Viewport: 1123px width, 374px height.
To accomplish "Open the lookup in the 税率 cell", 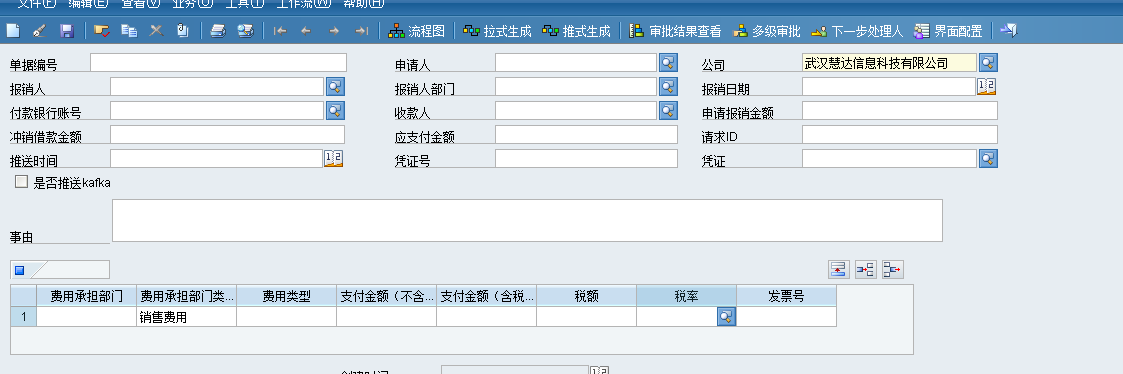I will tap(726, 317).
